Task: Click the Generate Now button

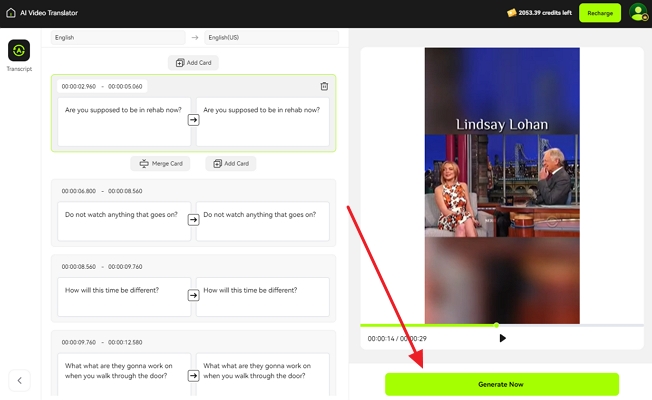Action: 501,384
